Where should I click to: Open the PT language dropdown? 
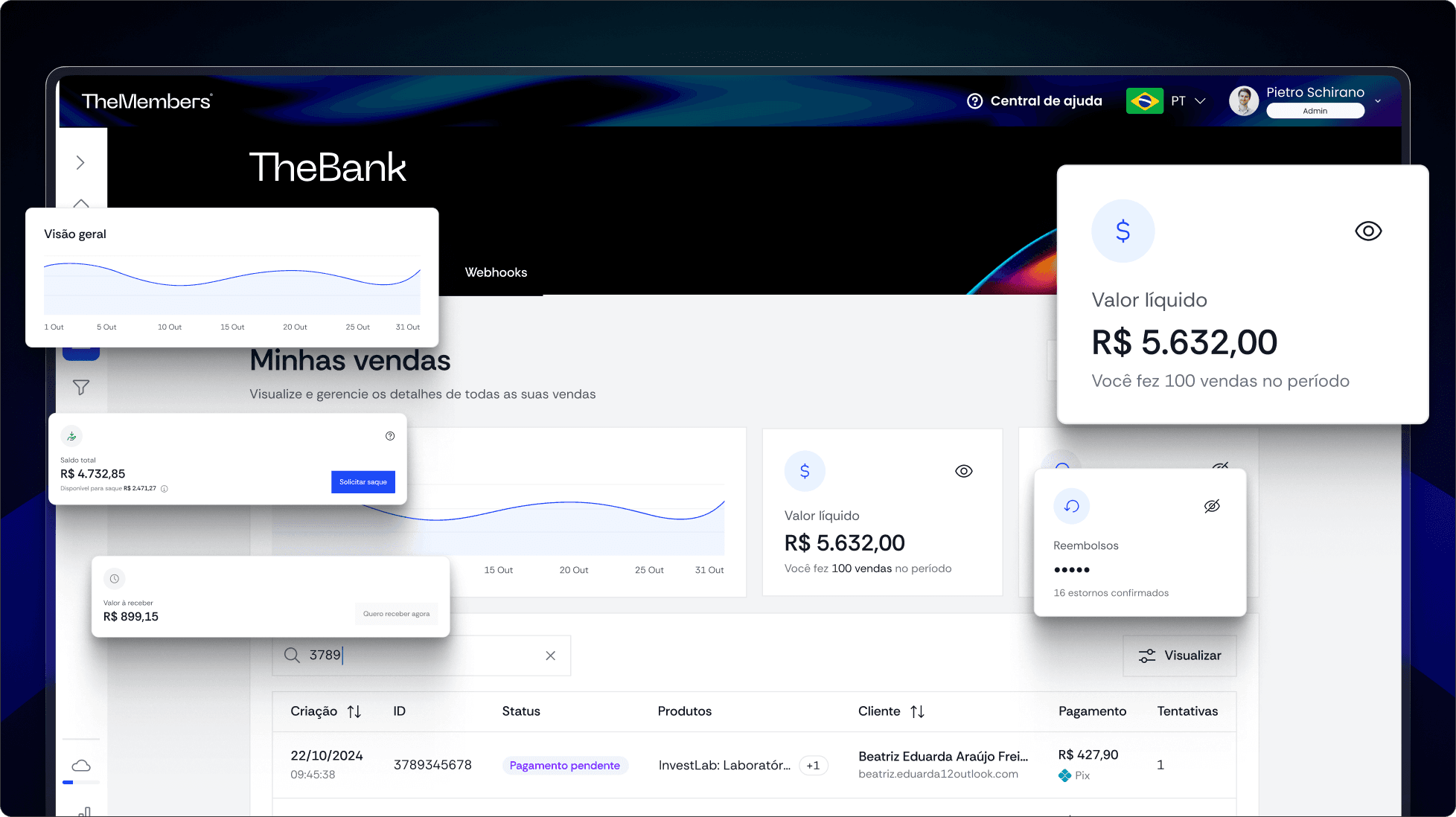click(x=1188, y=101)
